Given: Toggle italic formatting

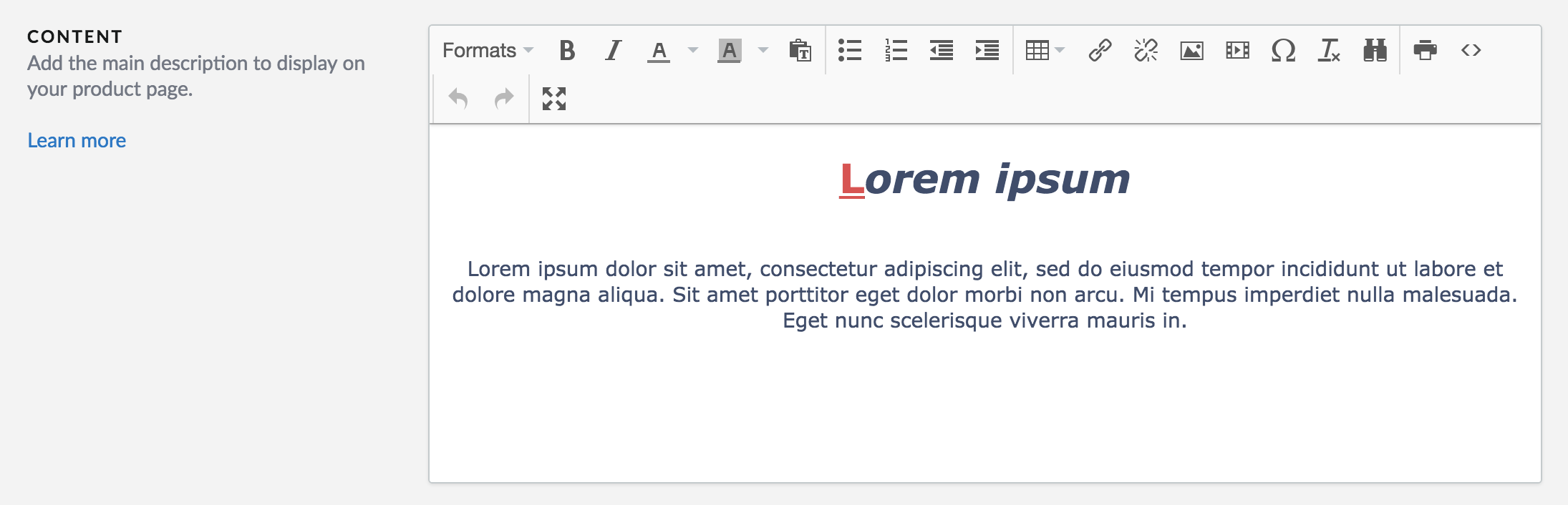Looking at the screenshot, I should coord(613,51).
